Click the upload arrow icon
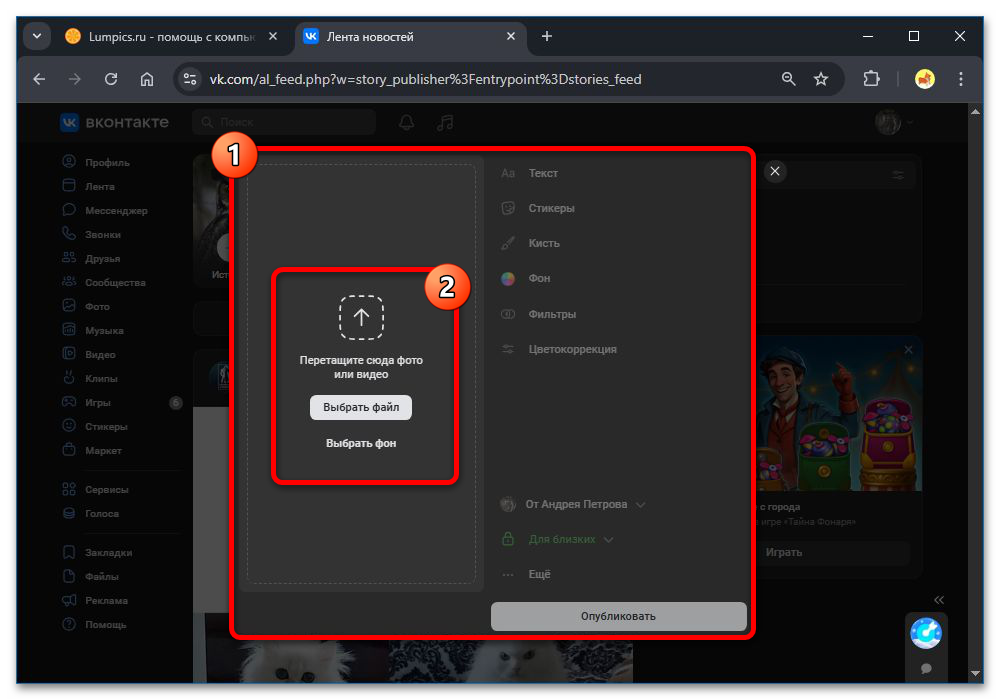This screenshot has height=700, width=1000. (361, 317)
